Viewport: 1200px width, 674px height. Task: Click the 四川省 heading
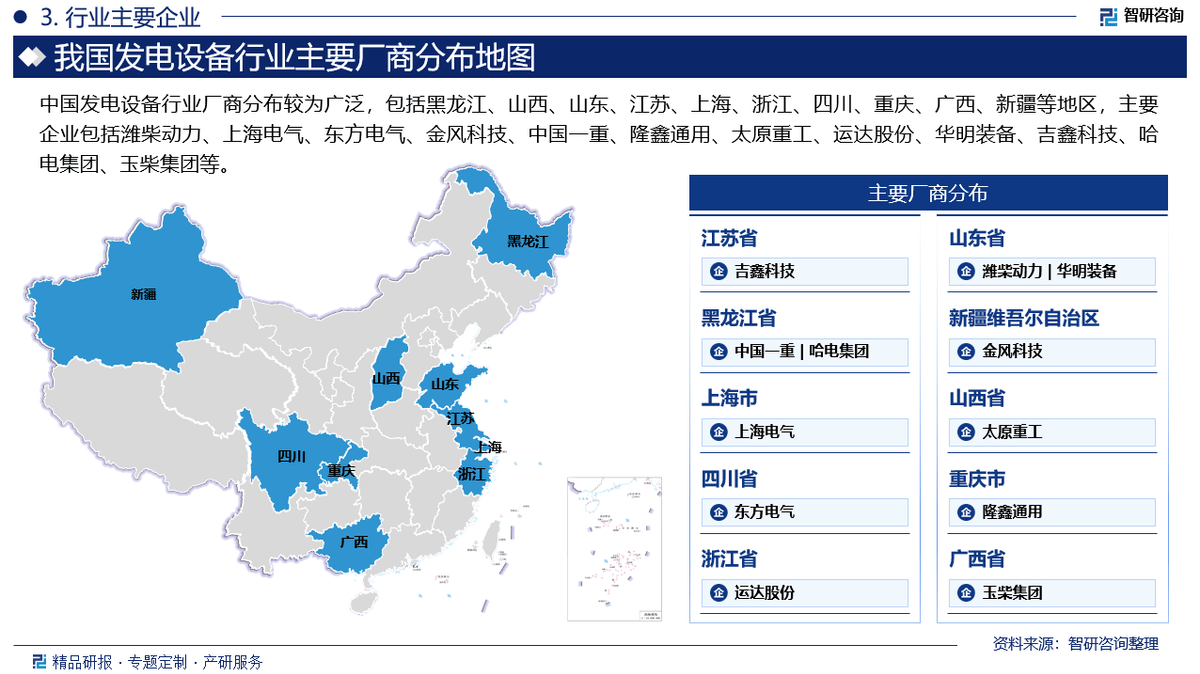coord(729,479)
